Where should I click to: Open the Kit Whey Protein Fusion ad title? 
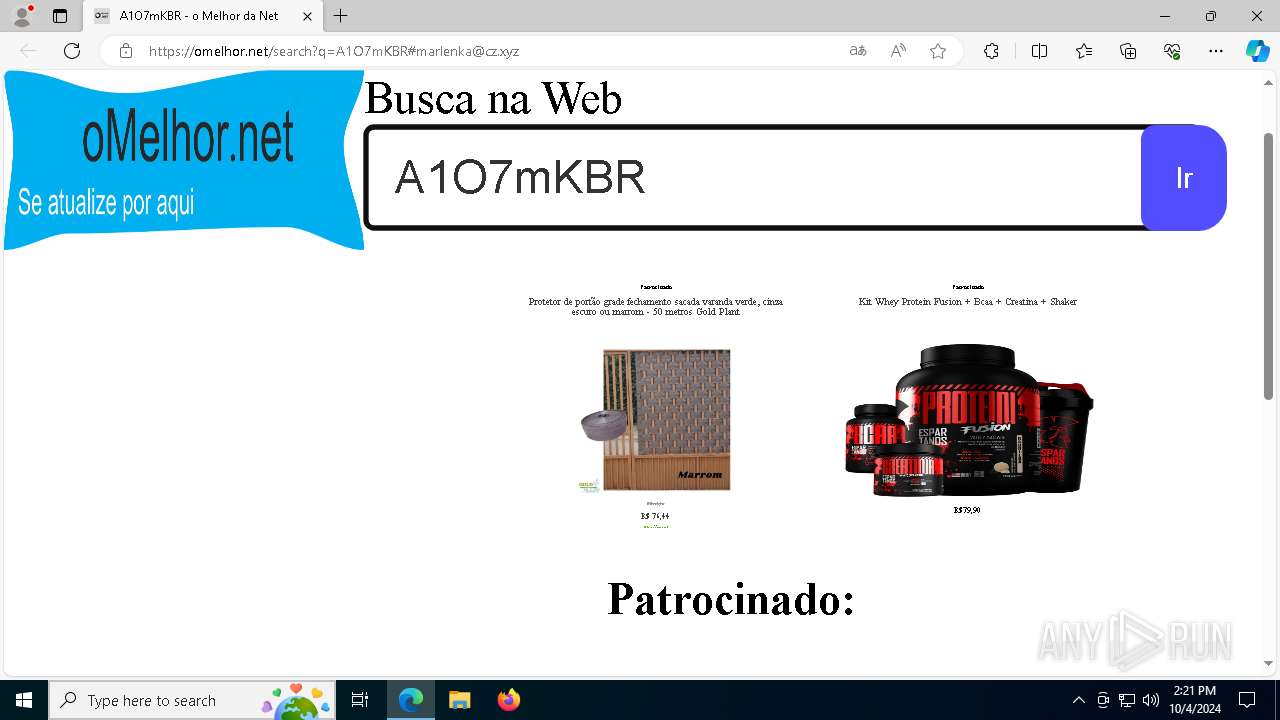[967, 301]
